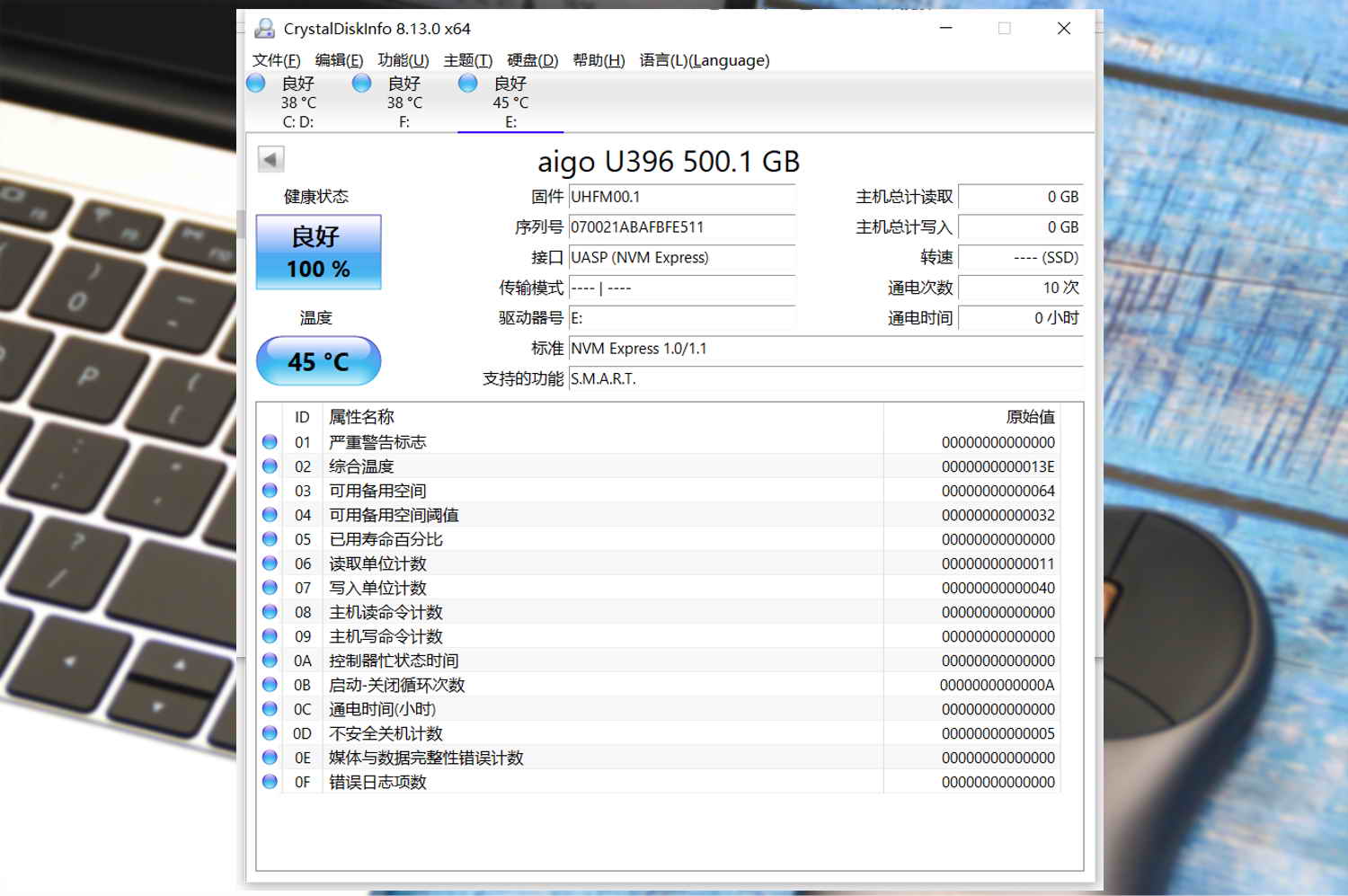The width and height of the screenshot is (1348, 896).
Task: Click status dot for attribute 0C 通电时间(小时)
Action: (270, 709)
